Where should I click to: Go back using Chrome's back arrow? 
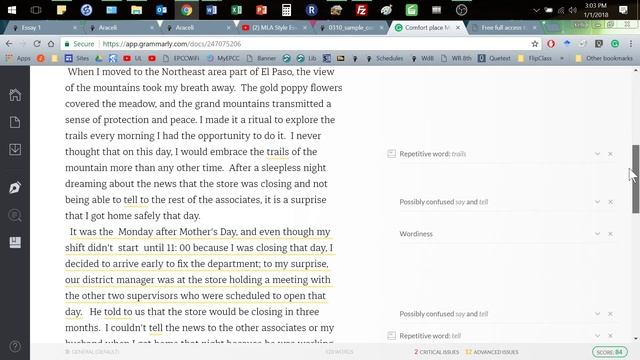[x=9, y=44]
